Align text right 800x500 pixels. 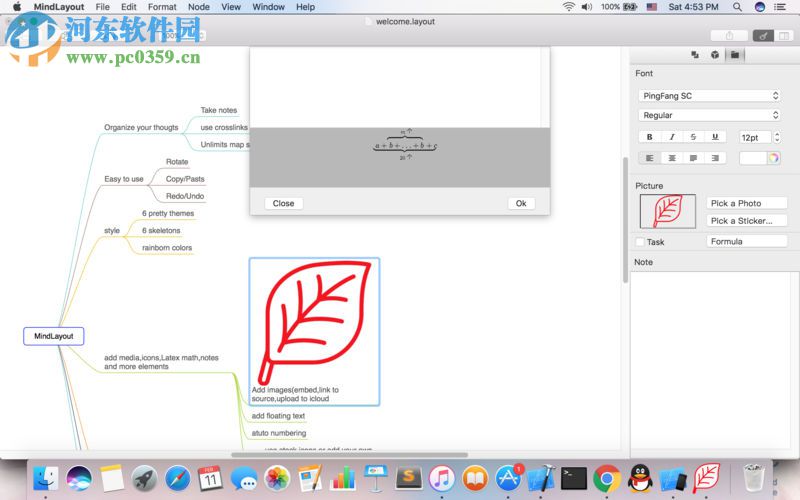click(x=715, y=158)
